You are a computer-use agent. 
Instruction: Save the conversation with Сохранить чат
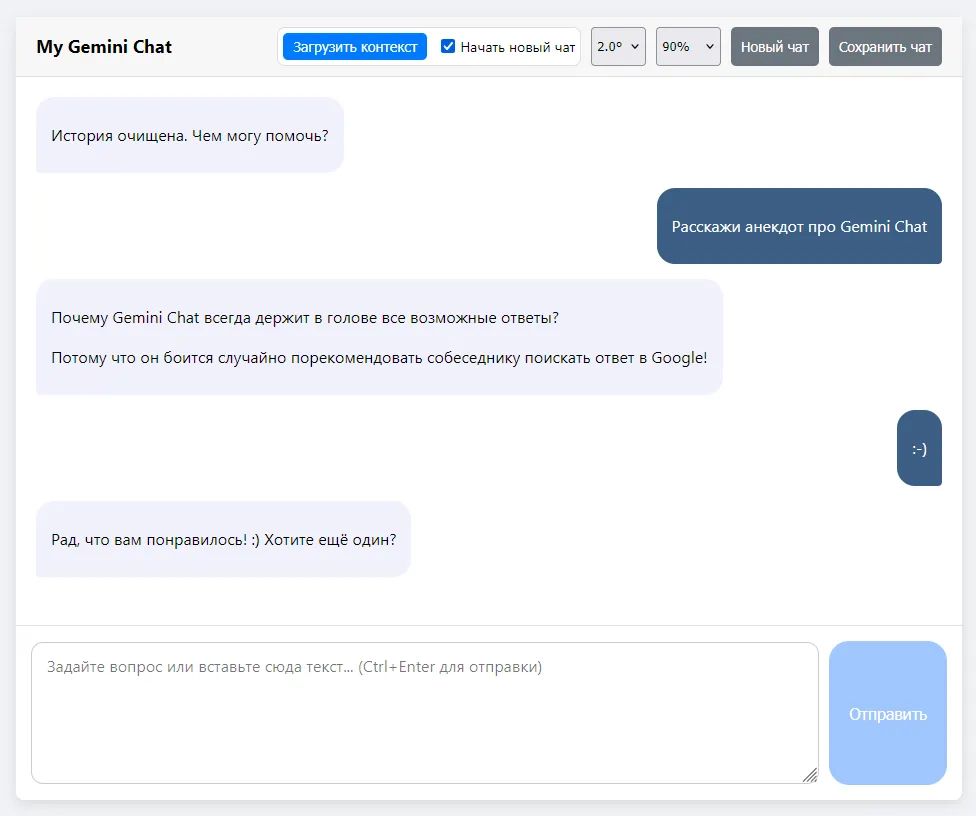885,47
